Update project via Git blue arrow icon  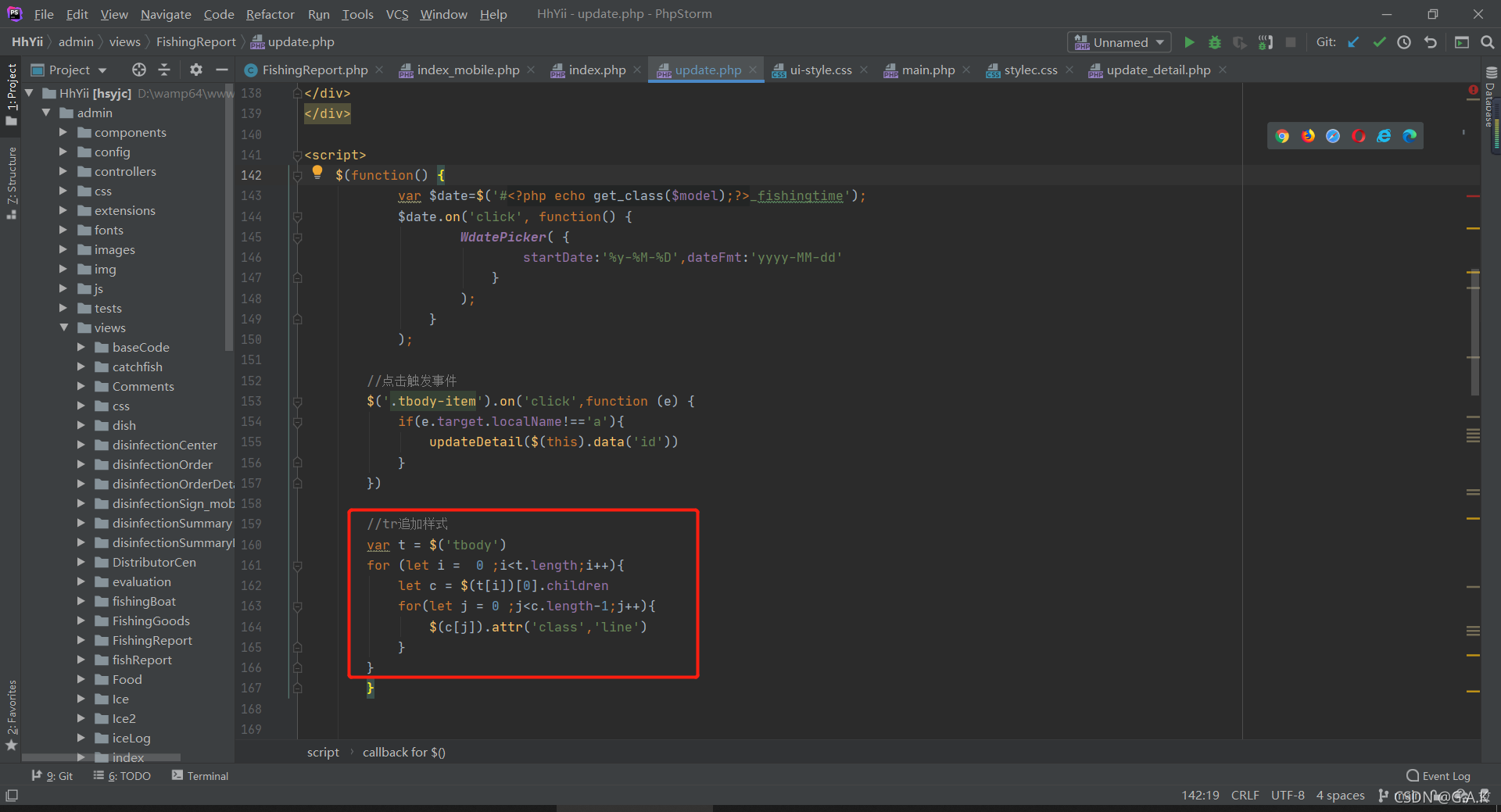click(x=1353, y=42)
